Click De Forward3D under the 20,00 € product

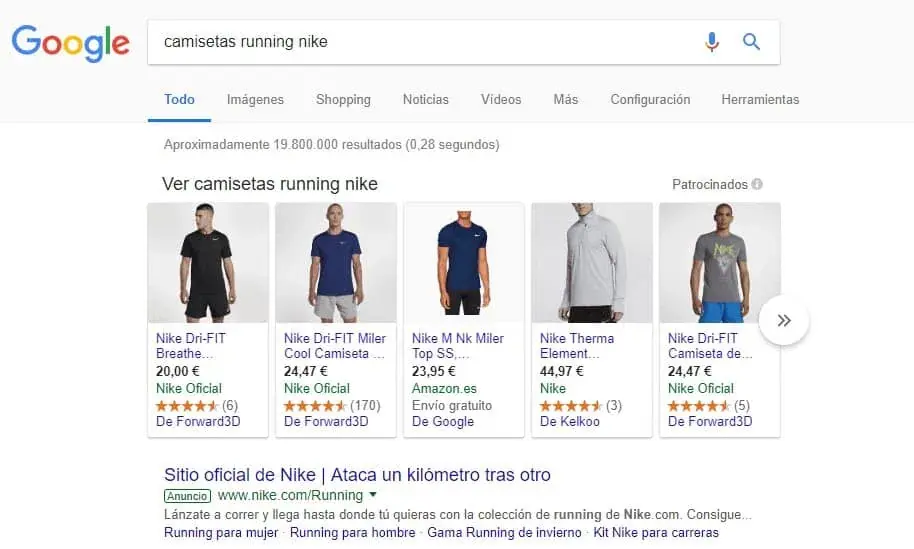[x=198, y=421]
